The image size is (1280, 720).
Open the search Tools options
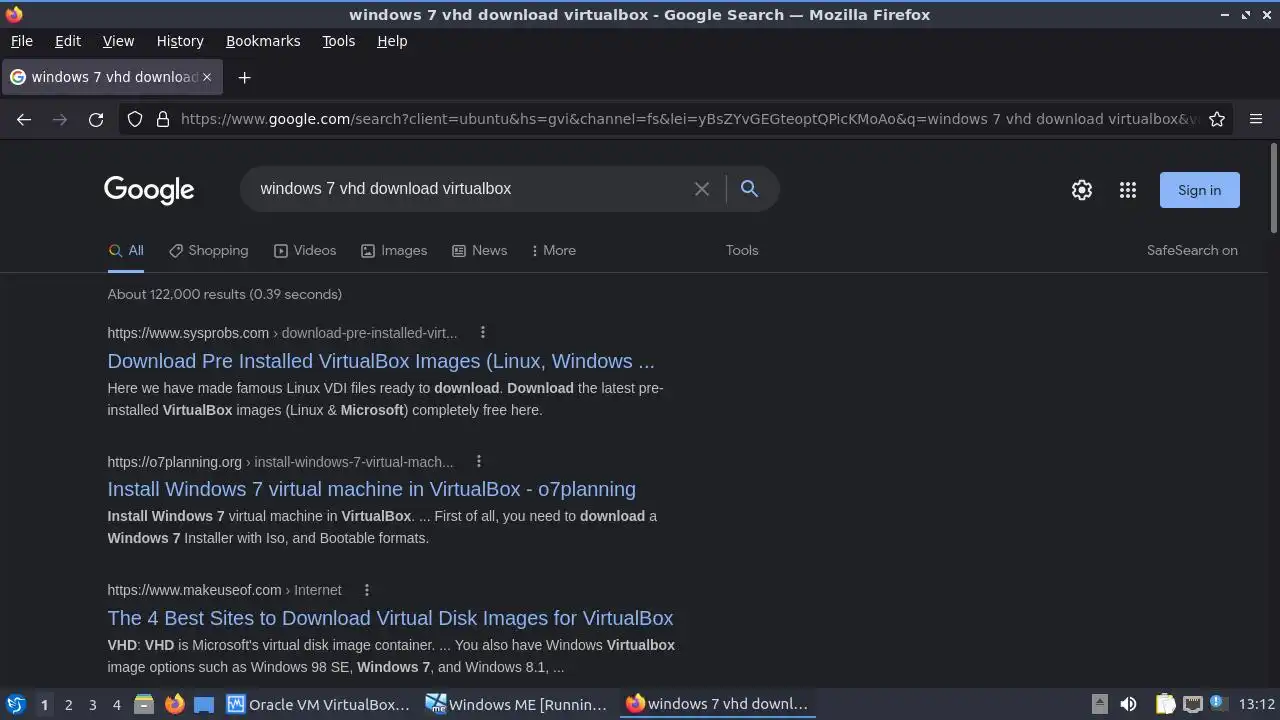[x=742, y=250]
